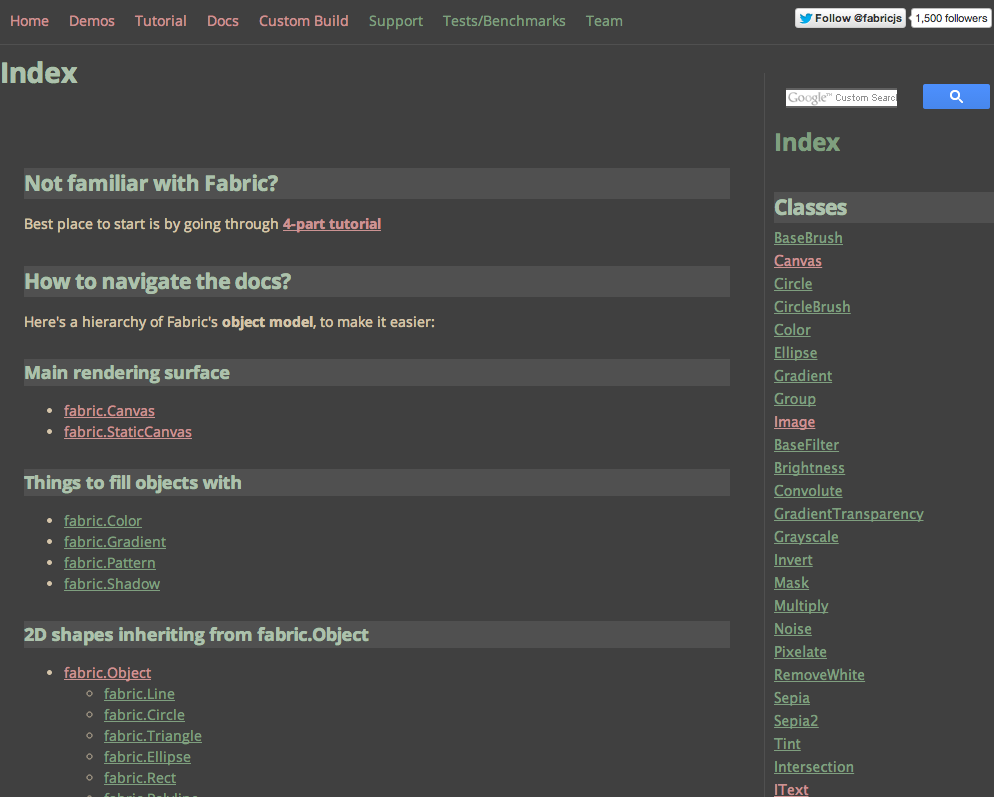Open the Tutorial menu item
This screenshot has height=797, width=994.
click(160, 21)
